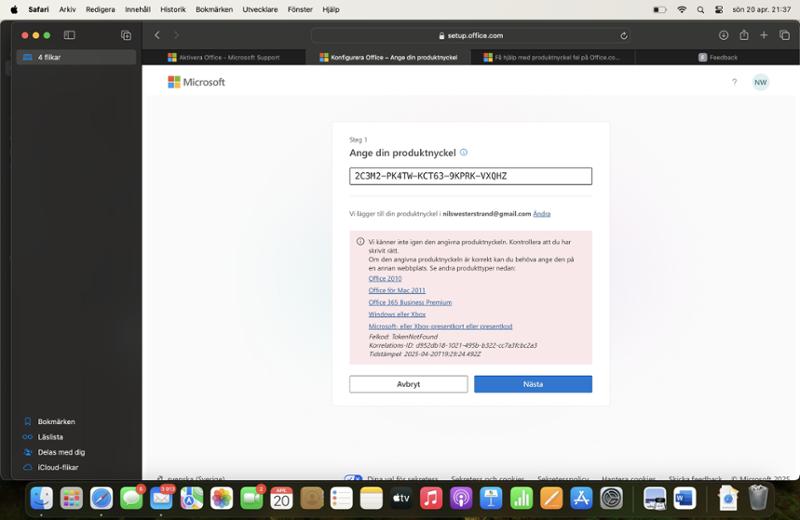800x520 pixels.
Task: Open Microsoft Word from the Dock
Action: click(684, 498)
